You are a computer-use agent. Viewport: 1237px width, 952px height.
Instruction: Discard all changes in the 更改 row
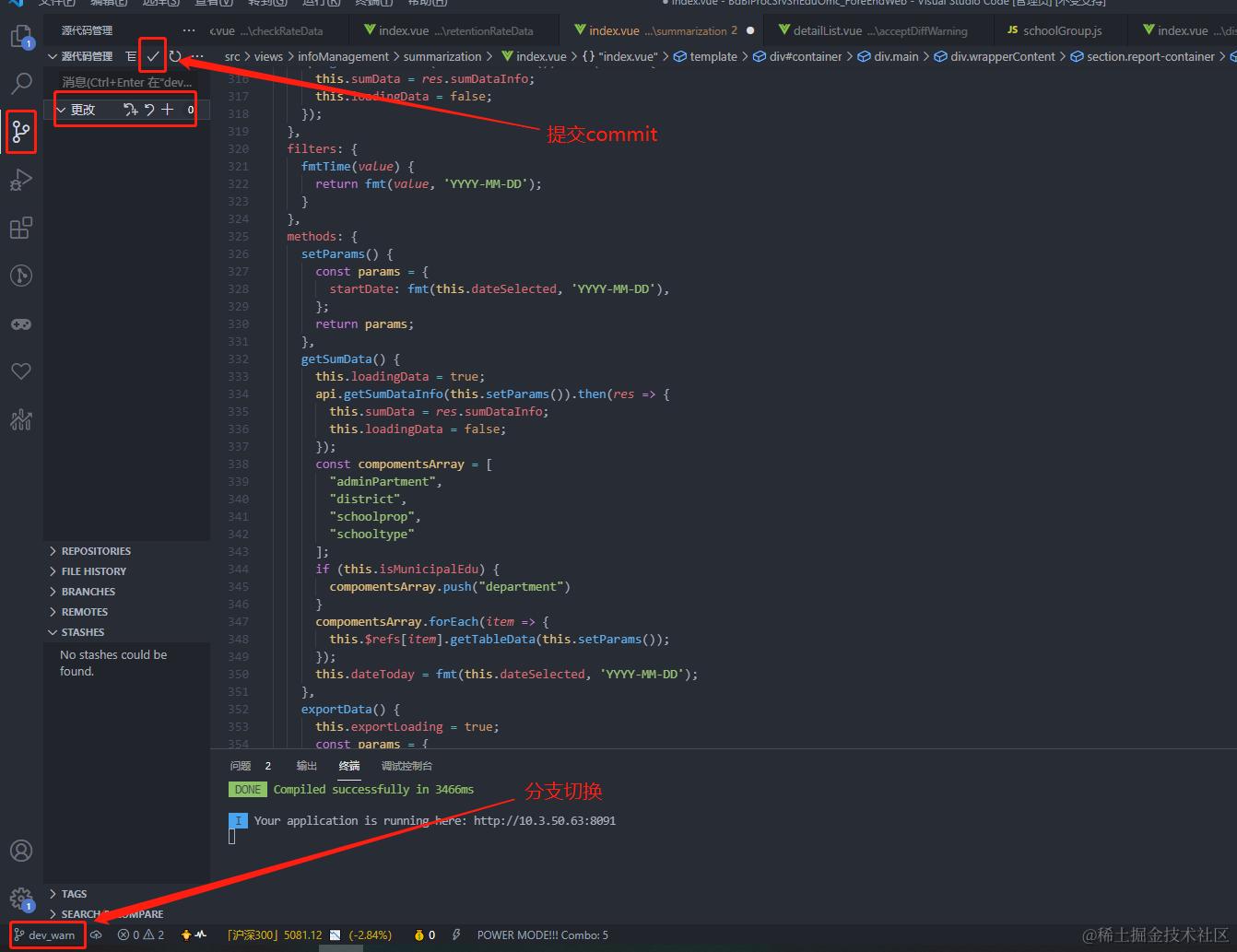tap(149, 110)
